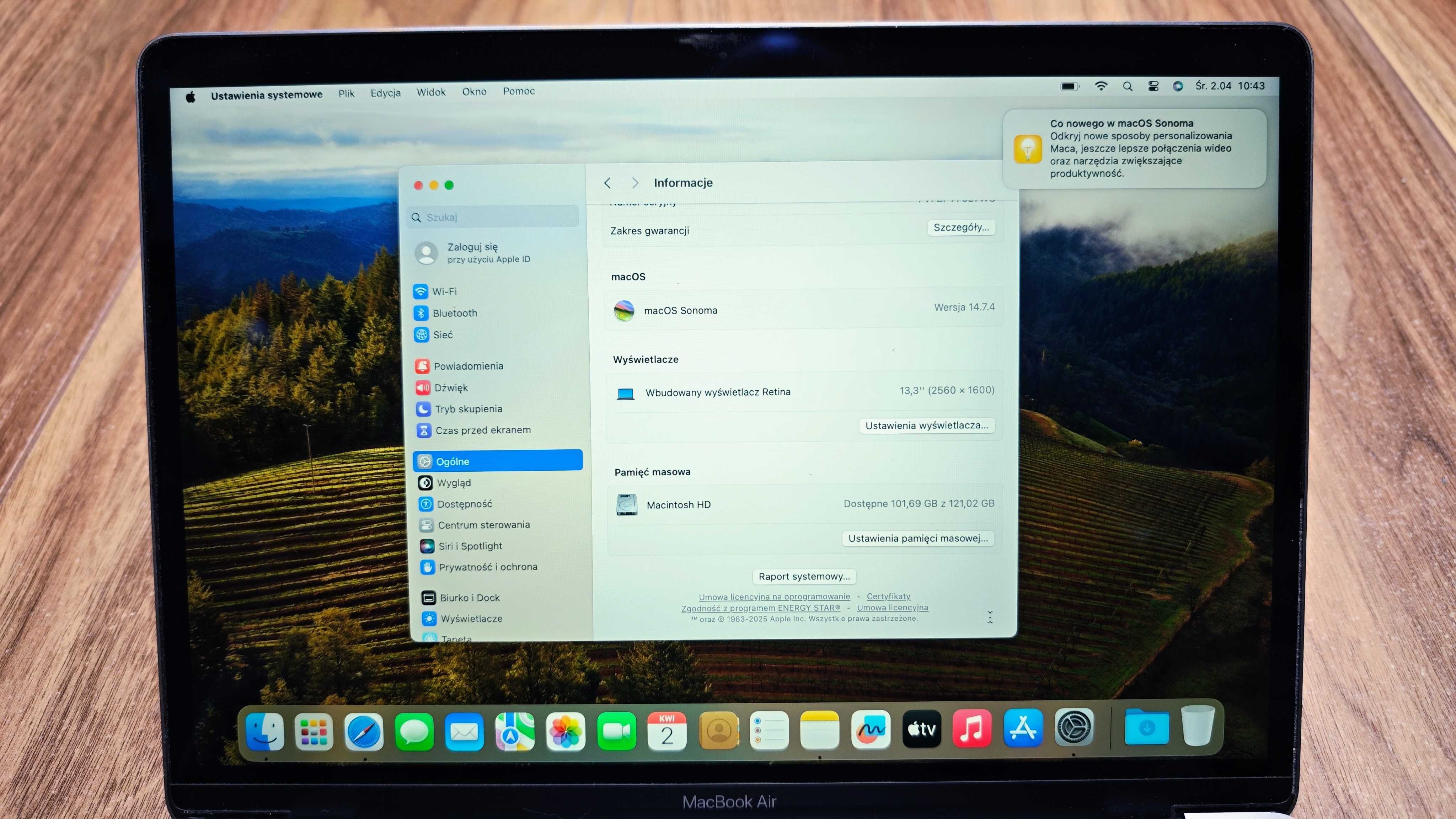This screenshot has height=819, width=1456.
Task: Open Mail app in Dock
Action: [x=465, y=733]
